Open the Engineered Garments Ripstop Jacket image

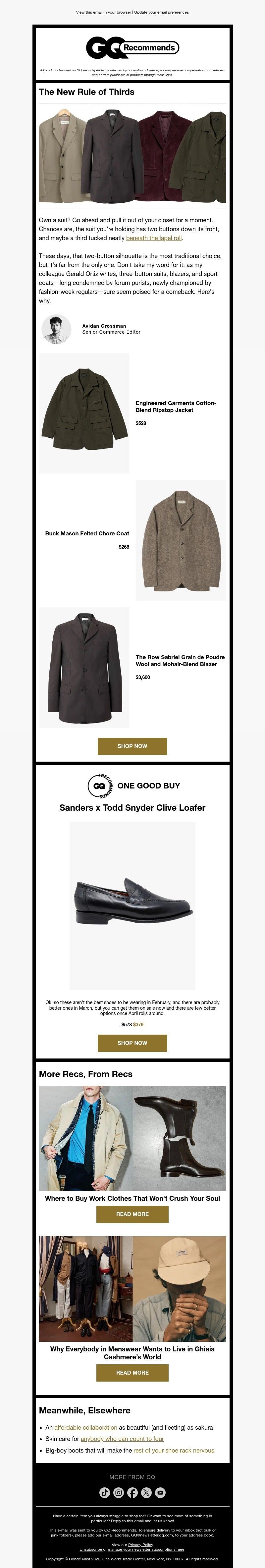point(84,413)
